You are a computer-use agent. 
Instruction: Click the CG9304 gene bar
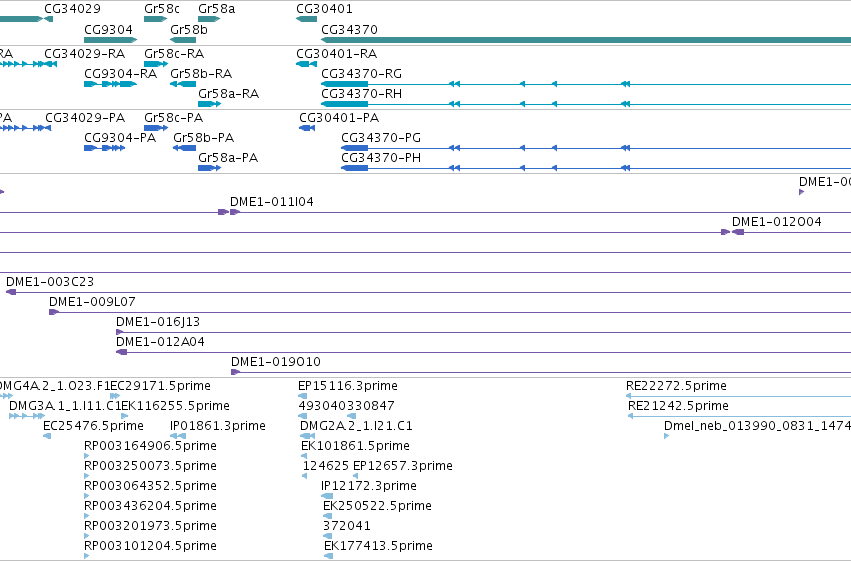pyautogui.click(x=110, y=40)
